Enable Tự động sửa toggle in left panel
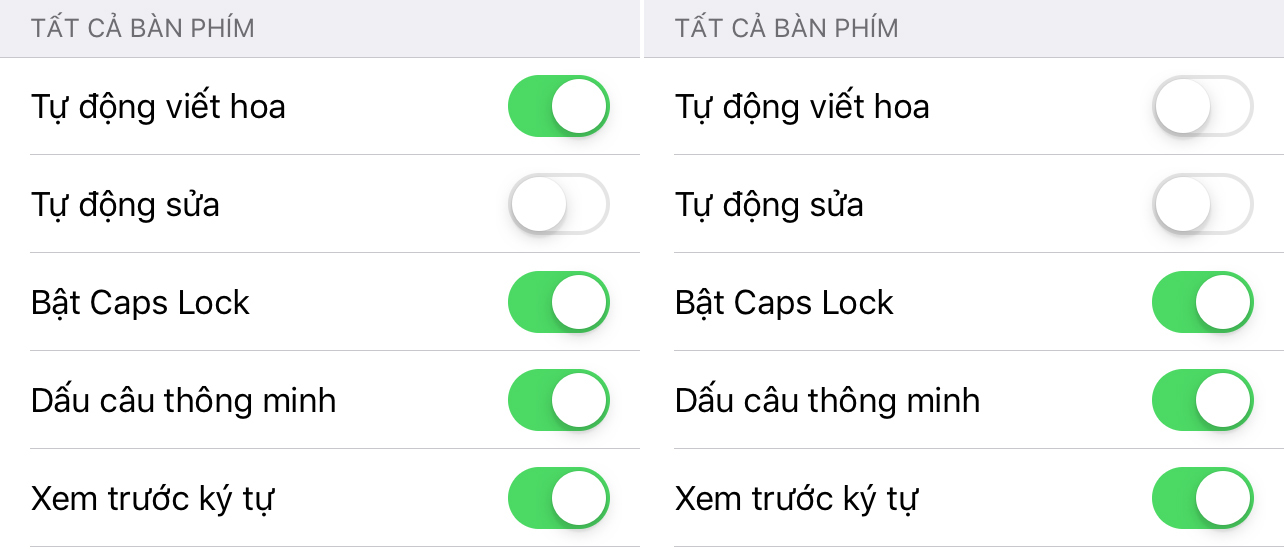 558,204
